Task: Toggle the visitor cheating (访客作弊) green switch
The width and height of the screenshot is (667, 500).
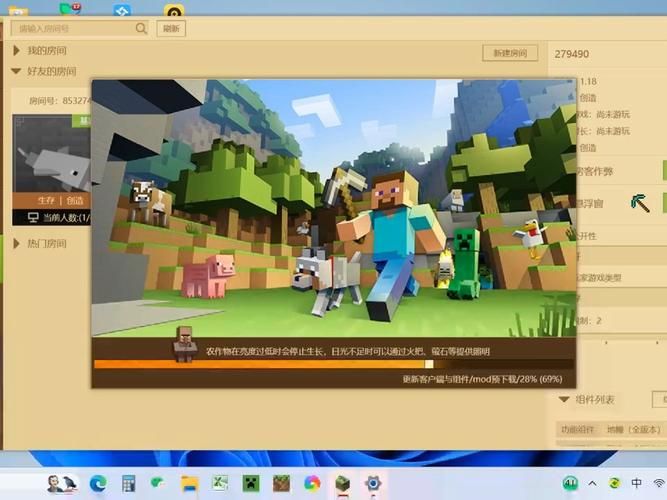Action: [x=664, y=171]
